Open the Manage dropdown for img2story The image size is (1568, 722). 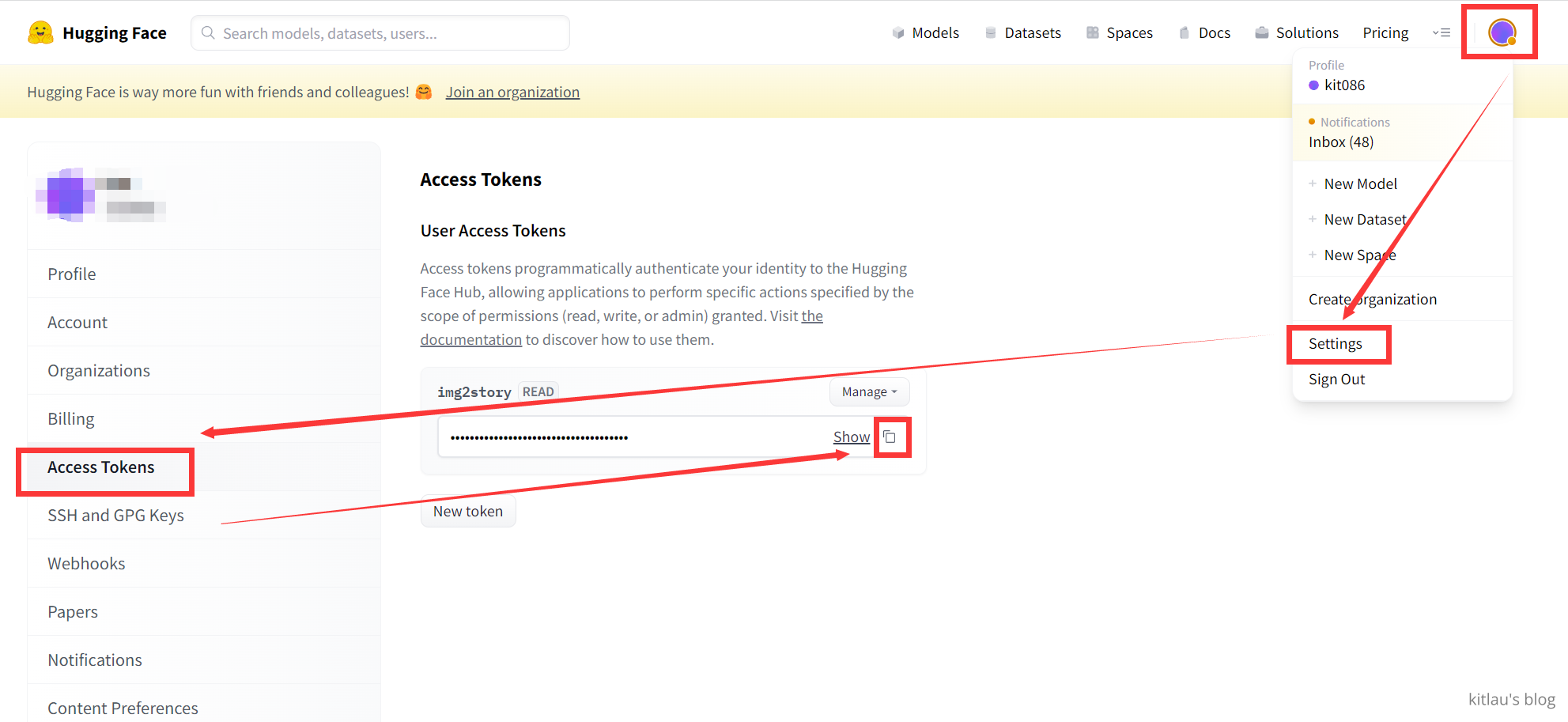(869, 391)
